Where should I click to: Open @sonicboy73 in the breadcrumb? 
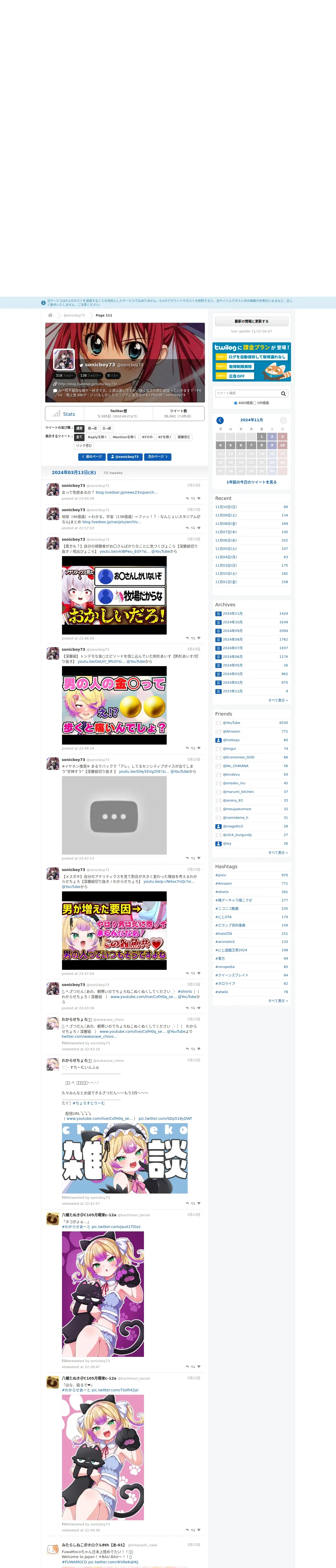(x=74, y=315)
